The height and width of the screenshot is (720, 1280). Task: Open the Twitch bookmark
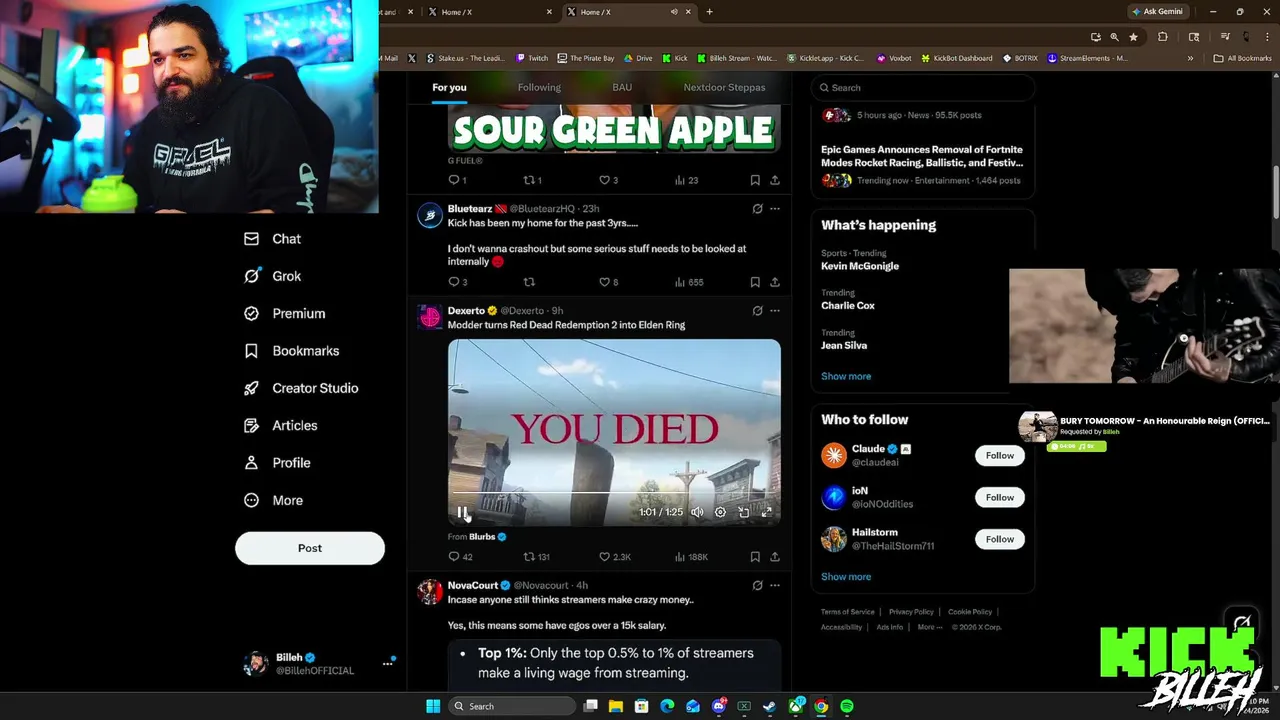532,58
